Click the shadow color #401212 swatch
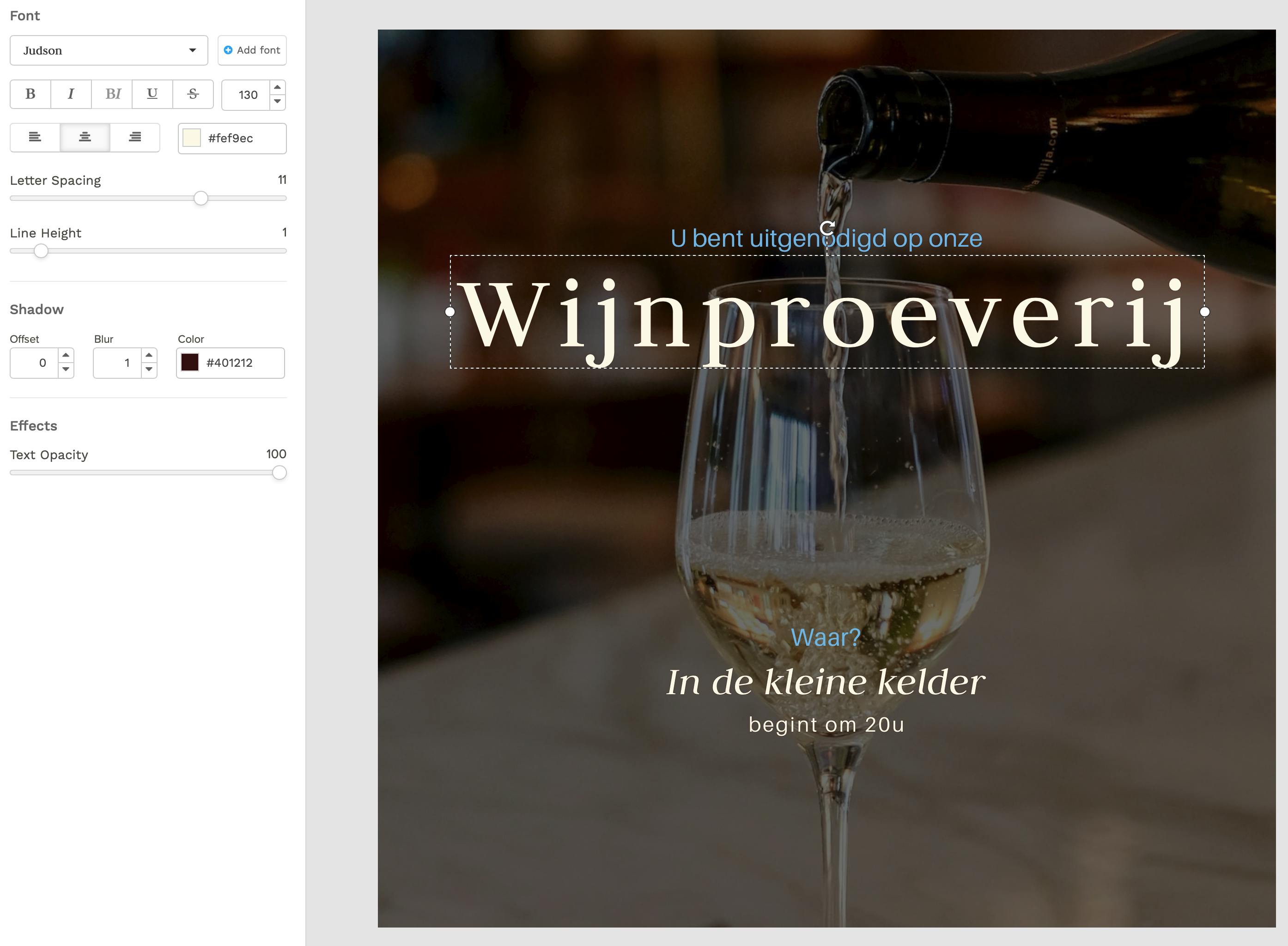Viewport: 1288px width, 946px height. coord(189,363)
